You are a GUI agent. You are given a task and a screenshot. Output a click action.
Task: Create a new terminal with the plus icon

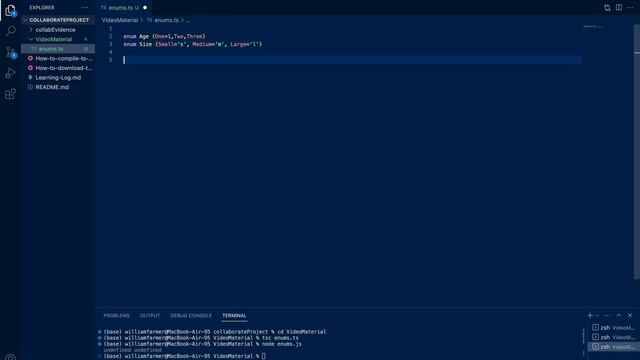(590, 316)
